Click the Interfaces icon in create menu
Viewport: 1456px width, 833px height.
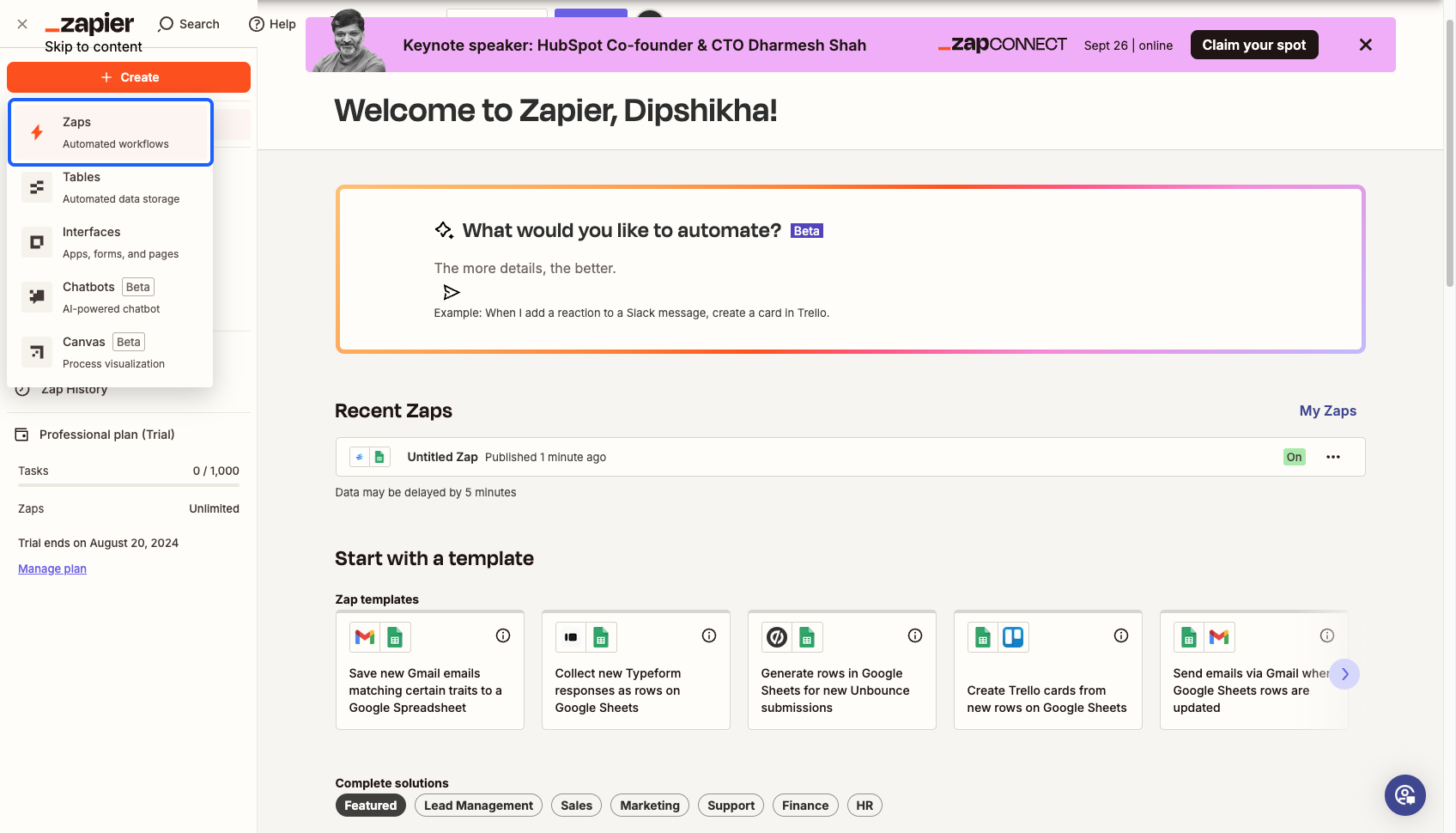point(37,242)
